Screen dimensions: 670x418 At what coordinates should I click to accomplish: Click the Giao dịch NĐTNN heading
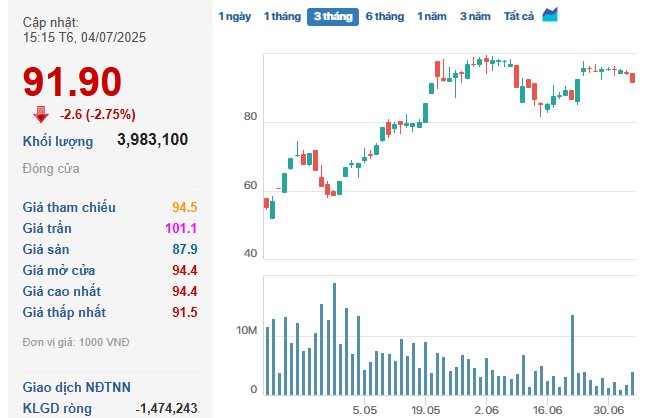coord(77,387)
